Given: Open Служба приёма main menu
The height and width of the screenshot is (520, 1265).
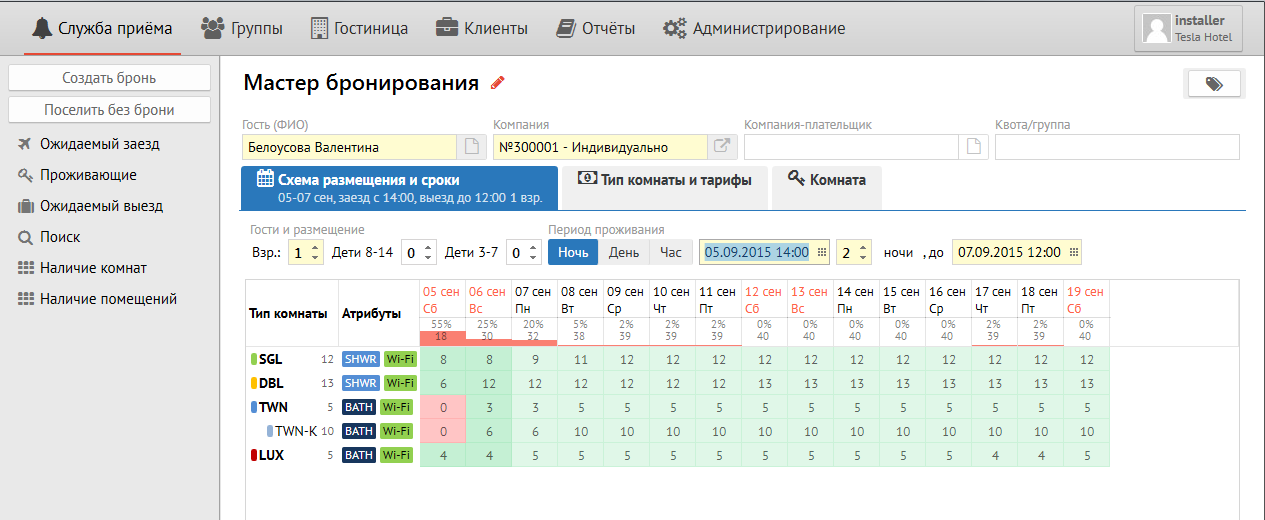Looking at the screenshot, I should 102,28.
